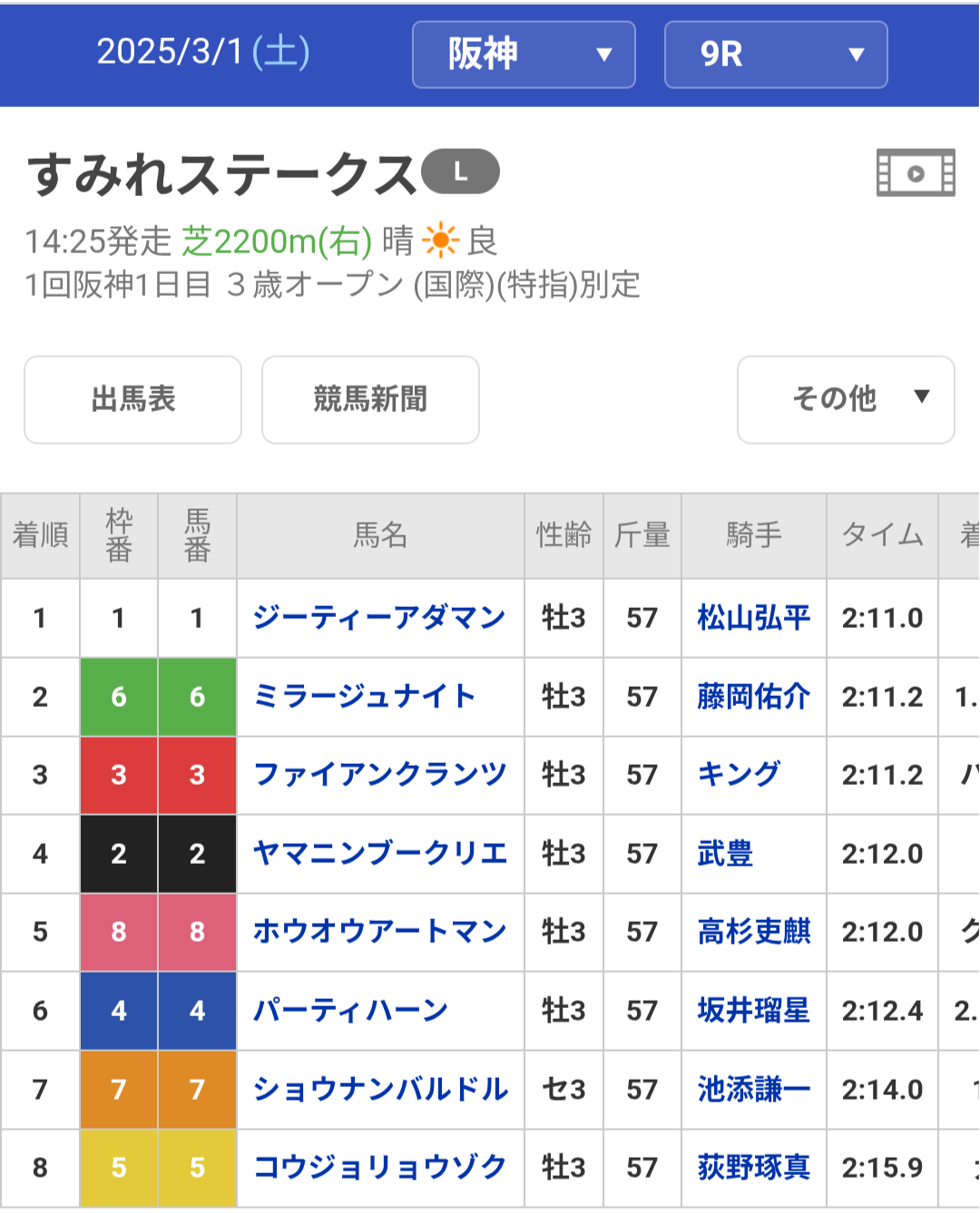Open the 出馬表 tab
The image size is (980, 1213).
132,399
